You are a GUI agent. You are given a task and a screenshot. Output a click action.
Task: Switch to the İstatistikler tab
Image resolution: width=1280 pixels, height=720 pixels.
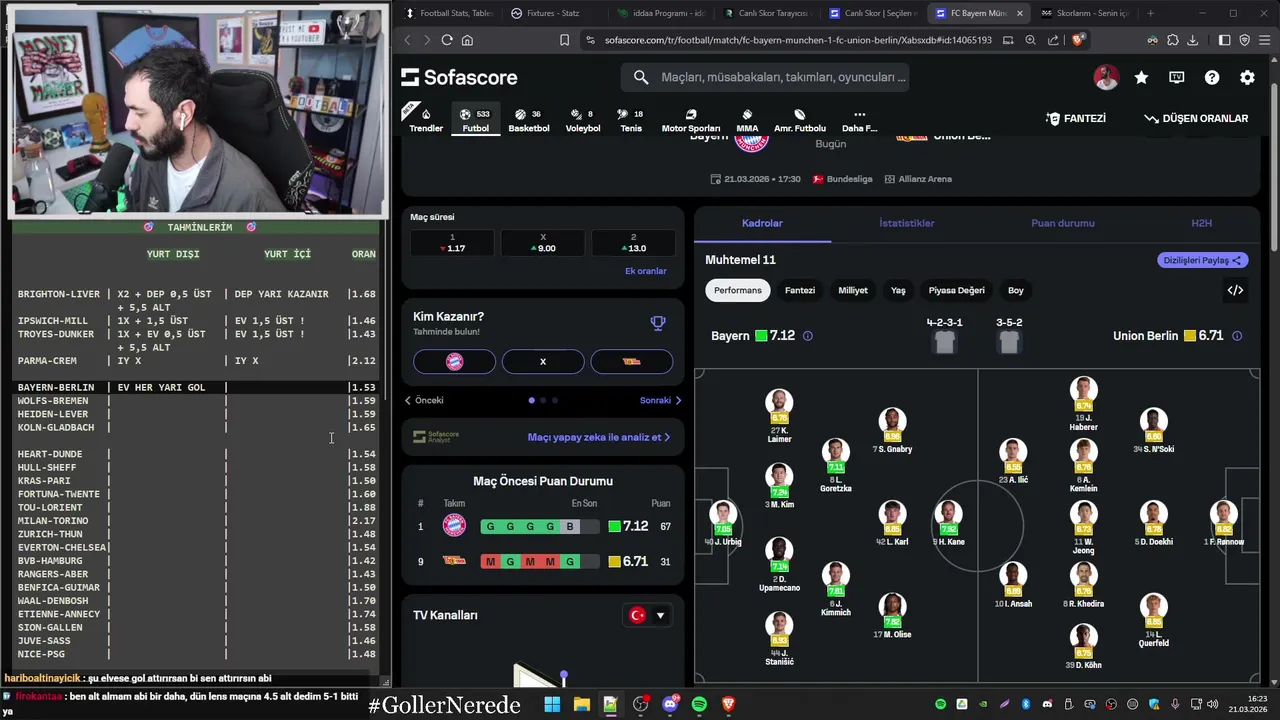pyautogui.click(x=907, y=223)
